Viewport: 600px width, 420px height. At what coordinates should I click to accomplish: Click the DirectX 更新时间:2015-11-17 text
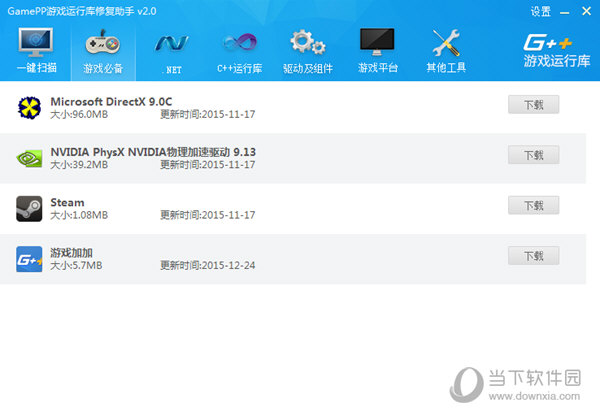coord(207,114)
